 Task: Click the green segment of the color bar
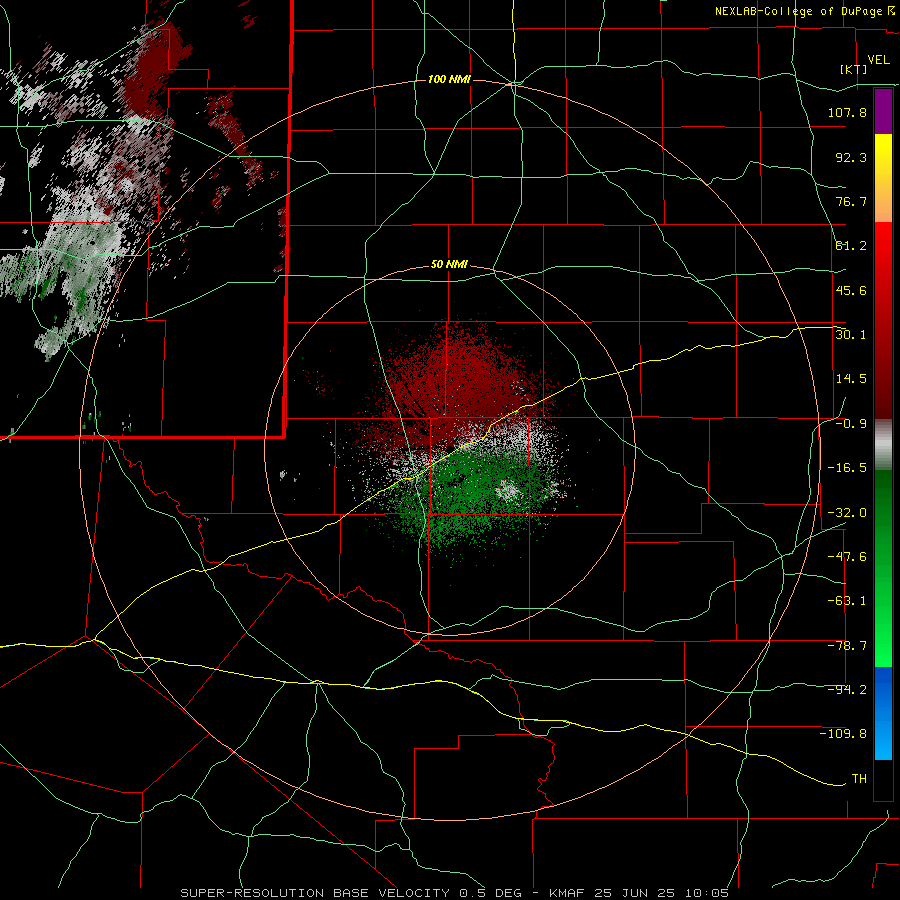click(883, 568)
